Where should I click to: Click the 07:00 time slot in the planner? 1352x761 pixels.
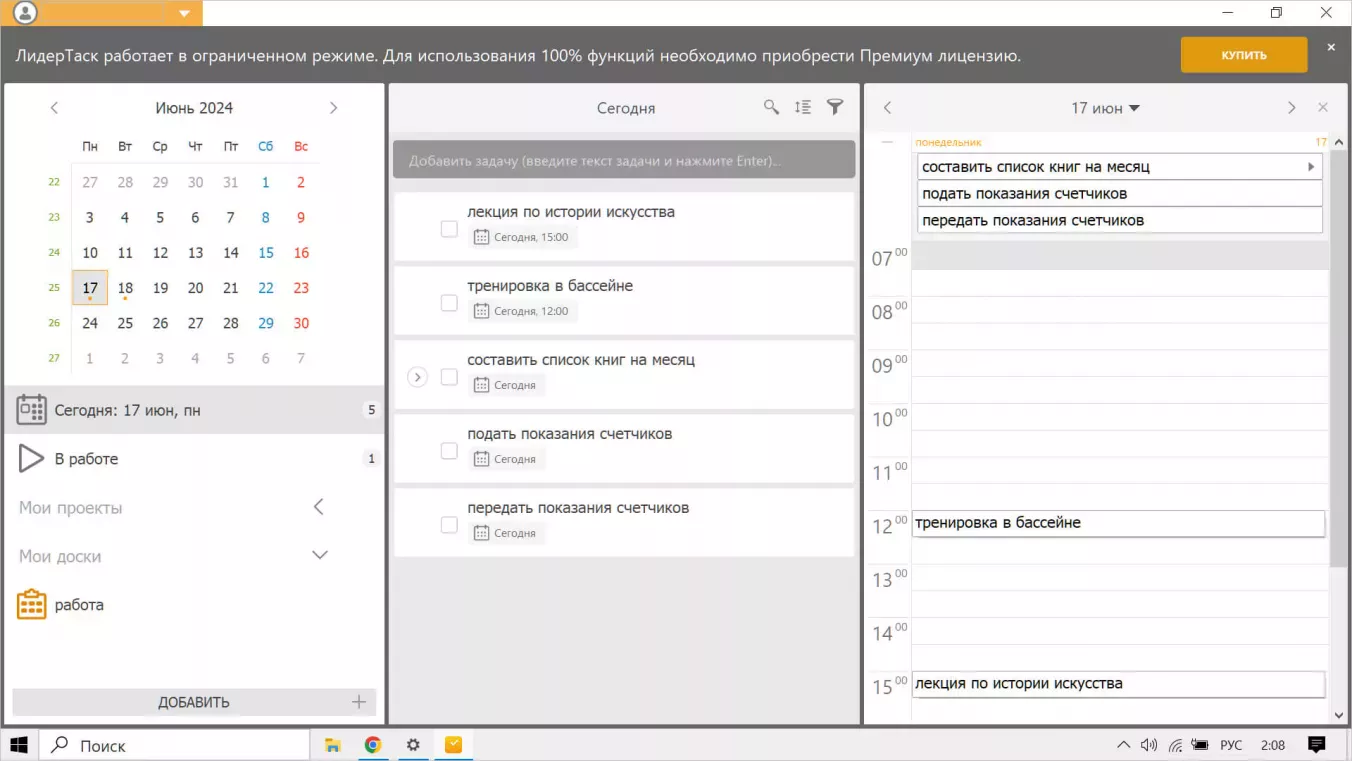1120,256
